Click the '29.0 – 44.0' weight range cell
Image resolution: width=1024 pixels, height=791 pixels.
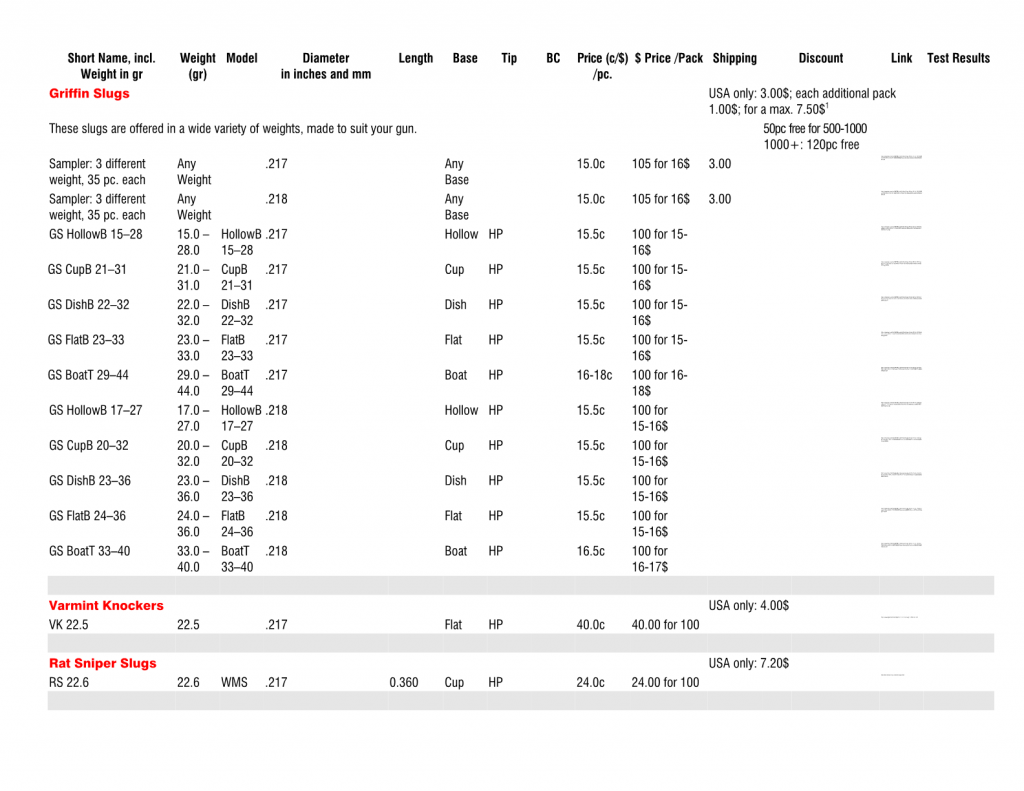pos(193,383)
